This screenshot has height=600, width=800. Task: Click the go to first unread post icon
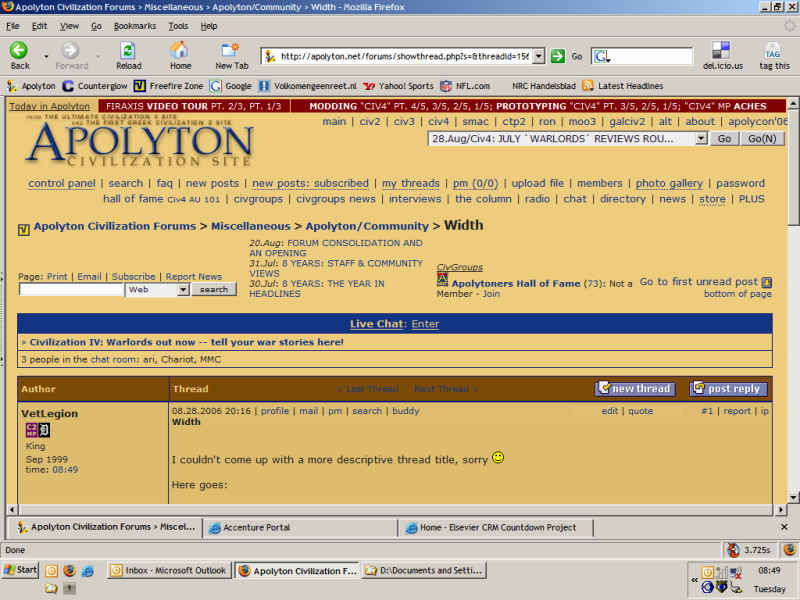[767, 283]
